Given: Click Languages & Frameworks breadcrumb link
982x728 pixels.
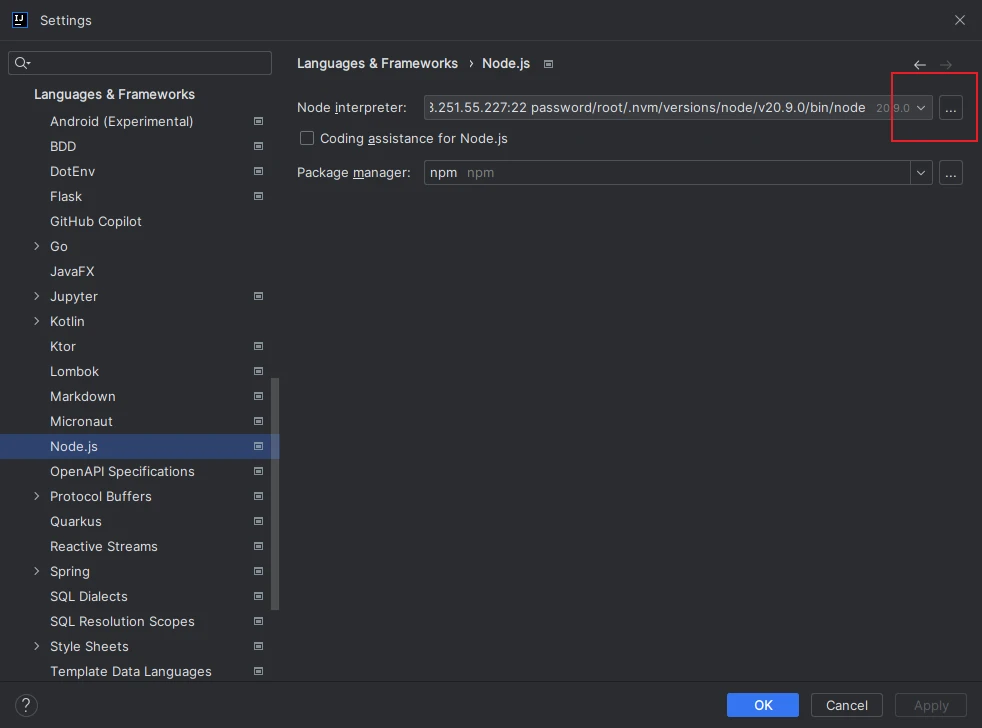Looking at the screenshot, I should coord(377,64).
